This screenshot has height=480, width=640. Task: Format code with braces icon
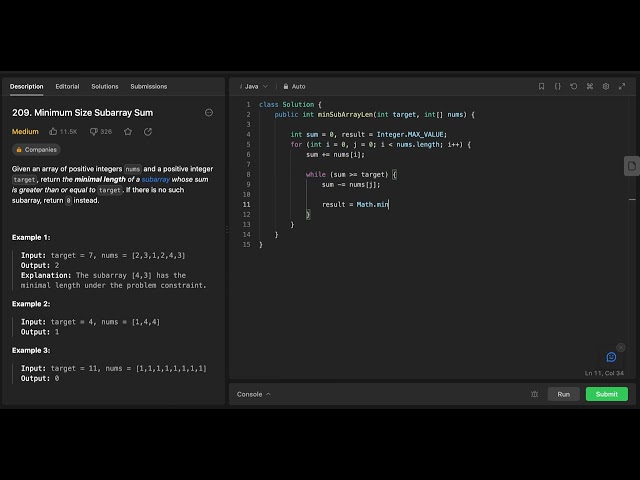point(557,86)
